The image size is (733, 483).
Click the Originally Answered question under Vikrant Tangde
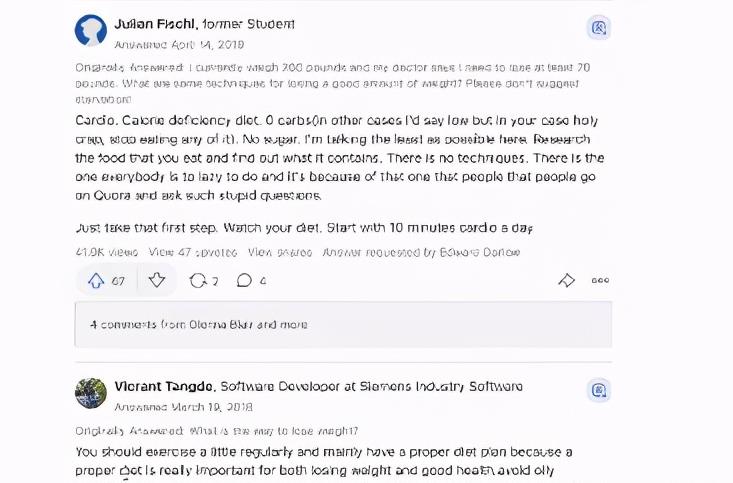point(274,431)
